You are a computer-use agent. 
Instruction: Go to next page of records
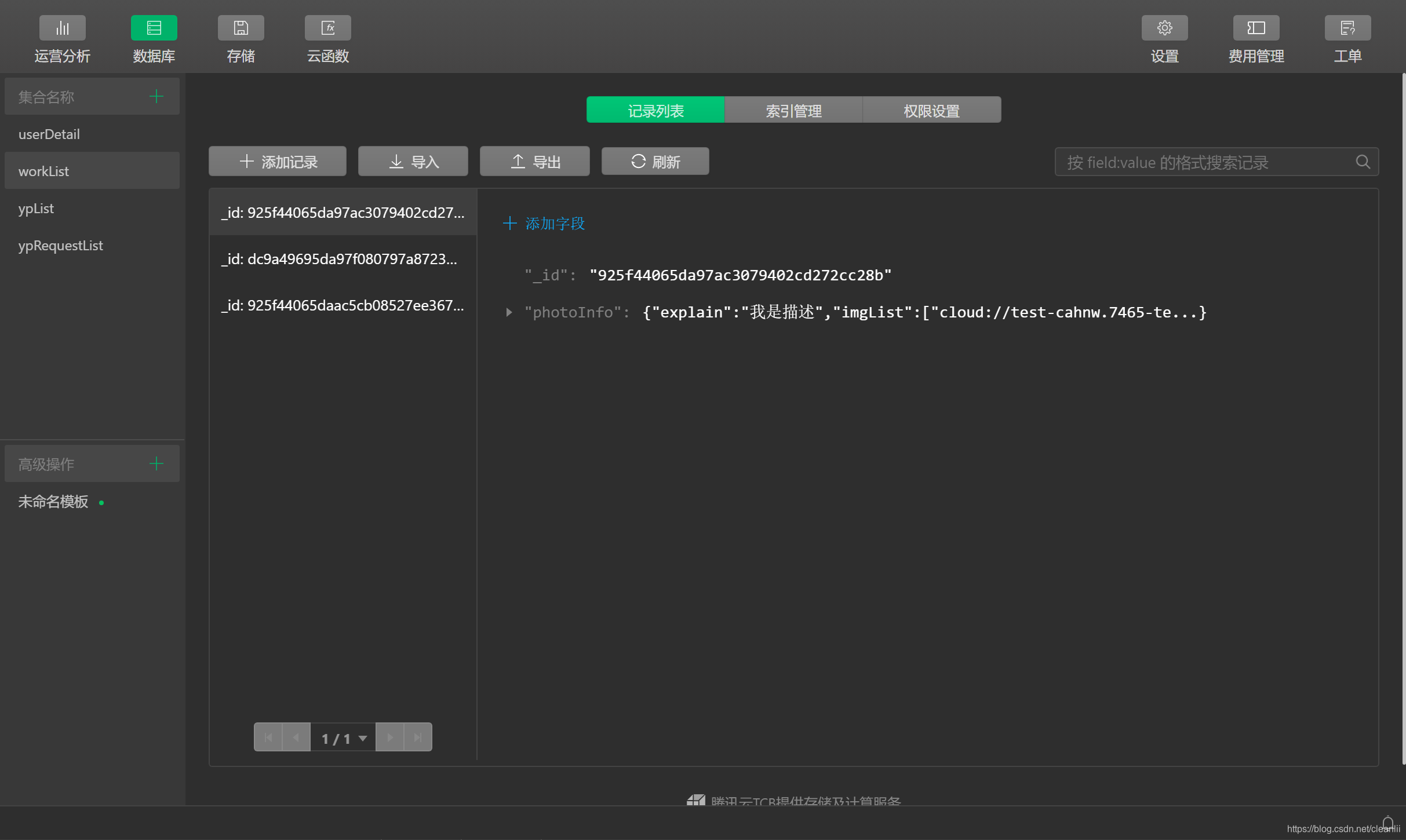(390, 737)
